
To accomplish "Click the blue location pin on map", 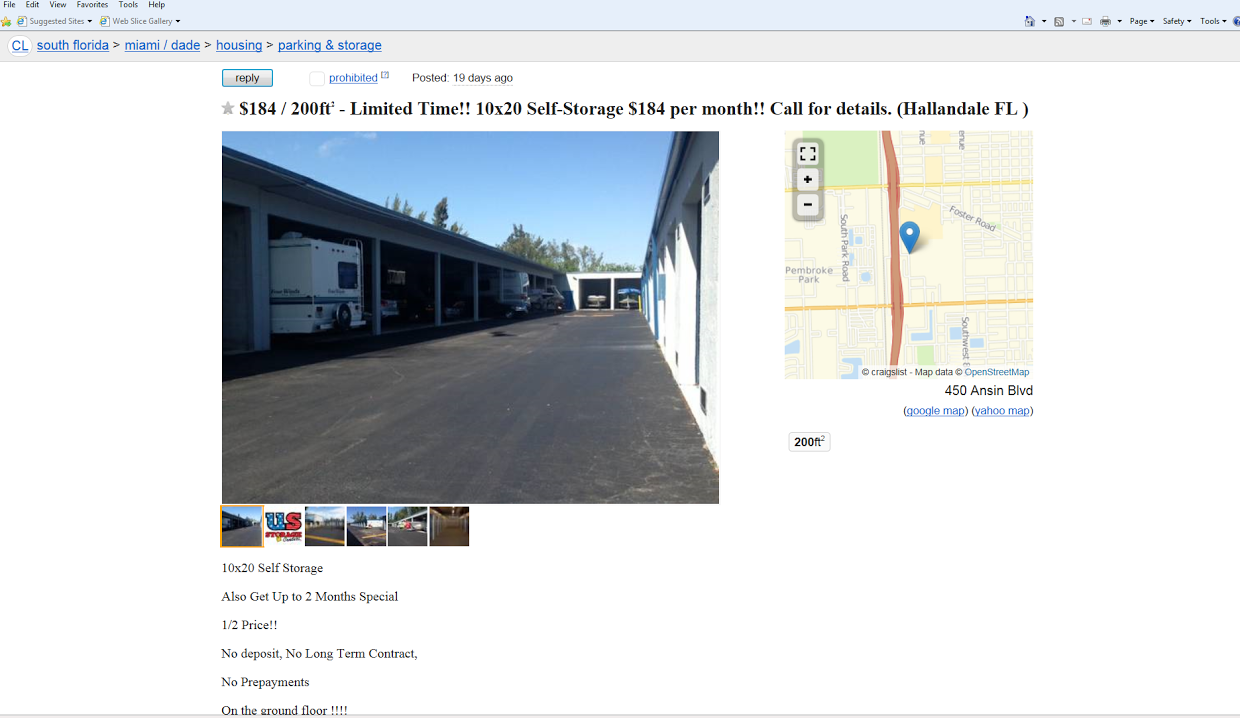I will (909, 237).
